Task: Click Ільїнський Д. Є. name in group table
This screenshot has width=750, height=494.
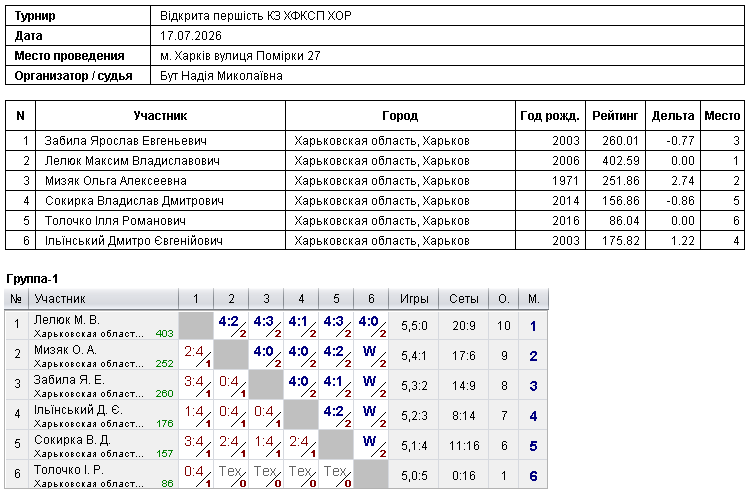Action: pyautogui.click(x=78, y=410)
